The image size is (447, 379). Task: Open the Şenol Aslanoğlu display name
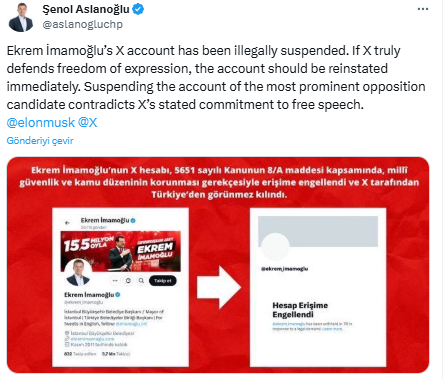pos(86,9)
